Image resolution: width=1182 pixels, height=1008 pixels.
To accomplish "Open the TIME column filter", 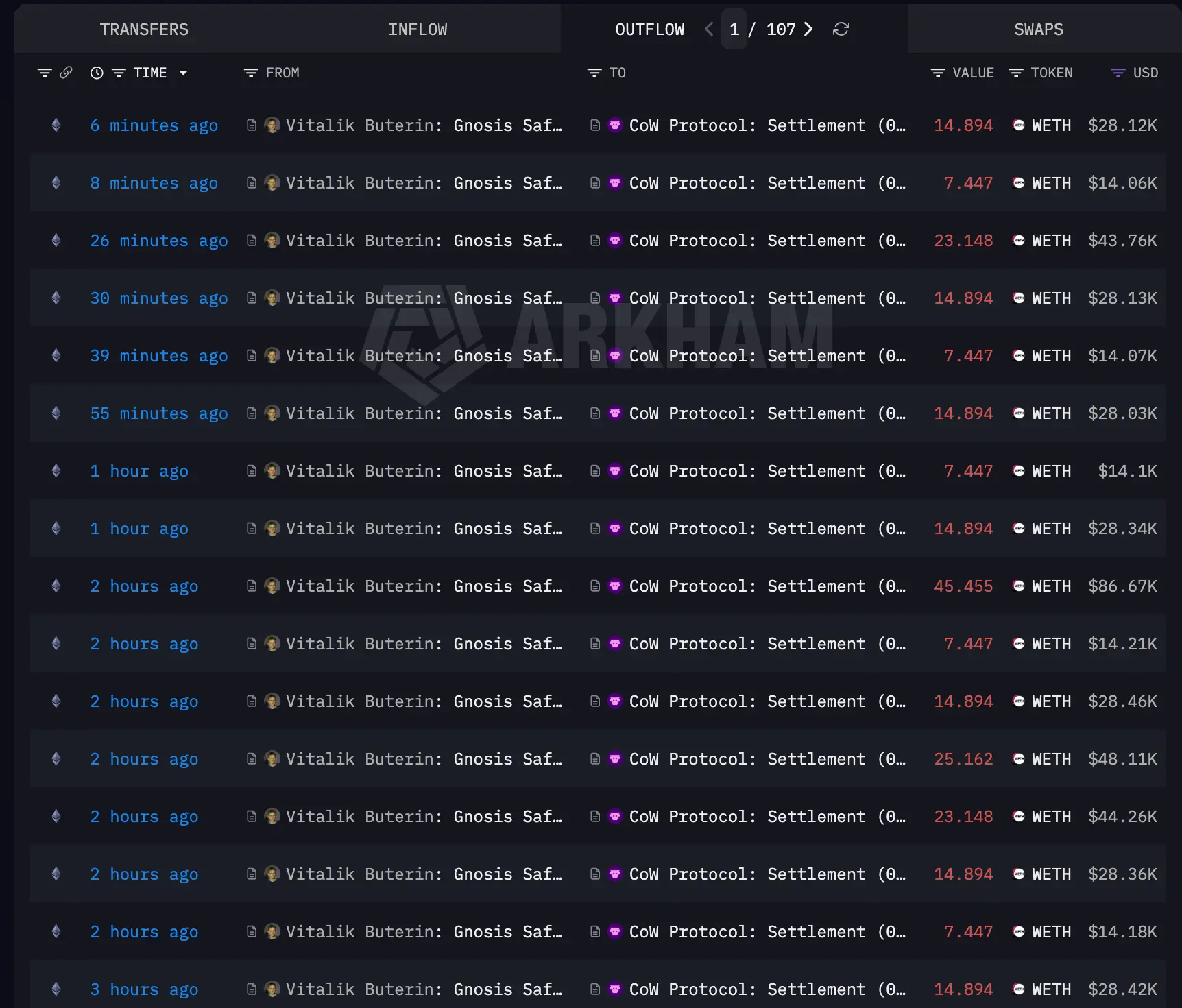I will [x=119, y=73].
